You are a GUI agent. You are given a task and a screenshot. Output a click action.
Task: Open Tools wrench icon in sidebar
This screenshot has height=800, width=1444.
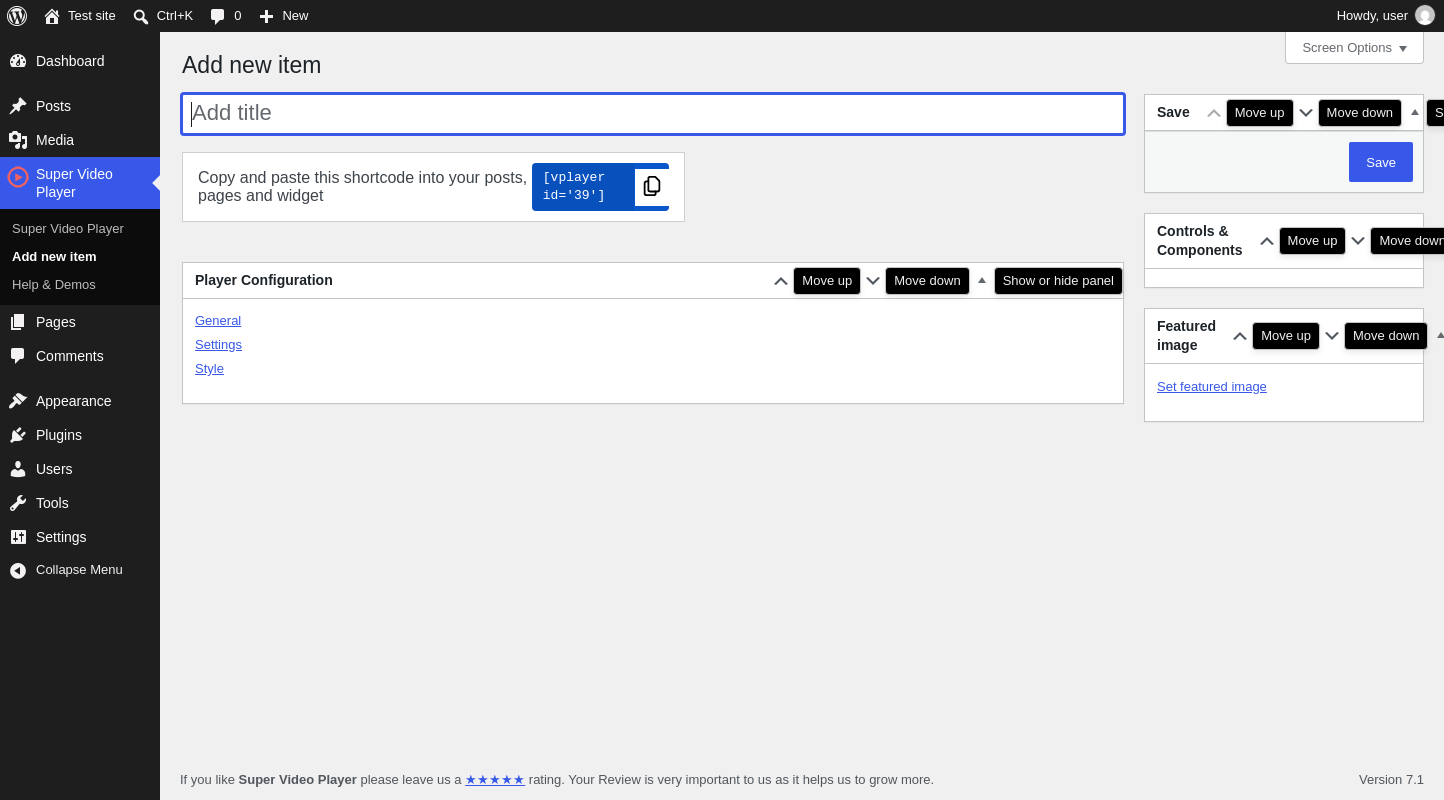[x=18, y=503]
